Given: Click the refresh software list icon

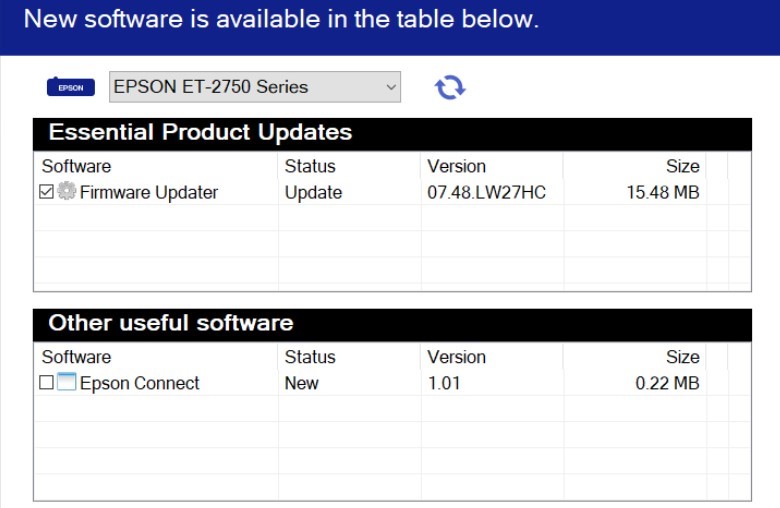Looking at the screenshot, I should (x=449, y=87).
